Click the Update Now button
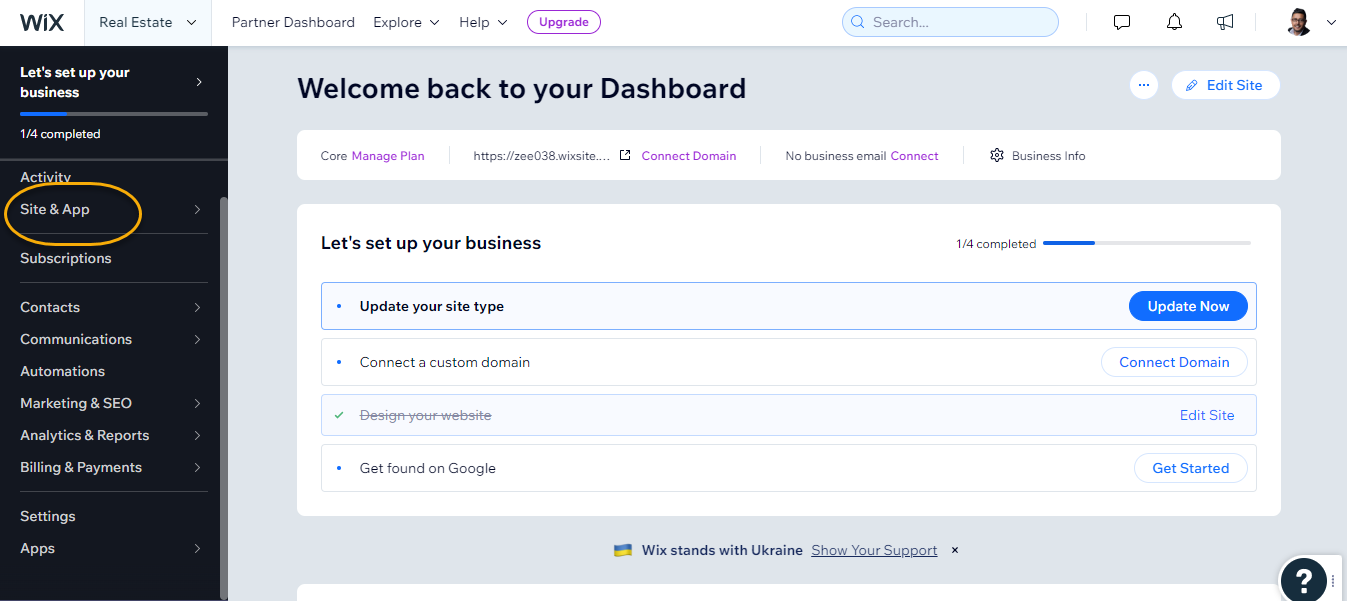Image resolution: width=1347 pixels, height=601 pixels. tap(1188, 306)
